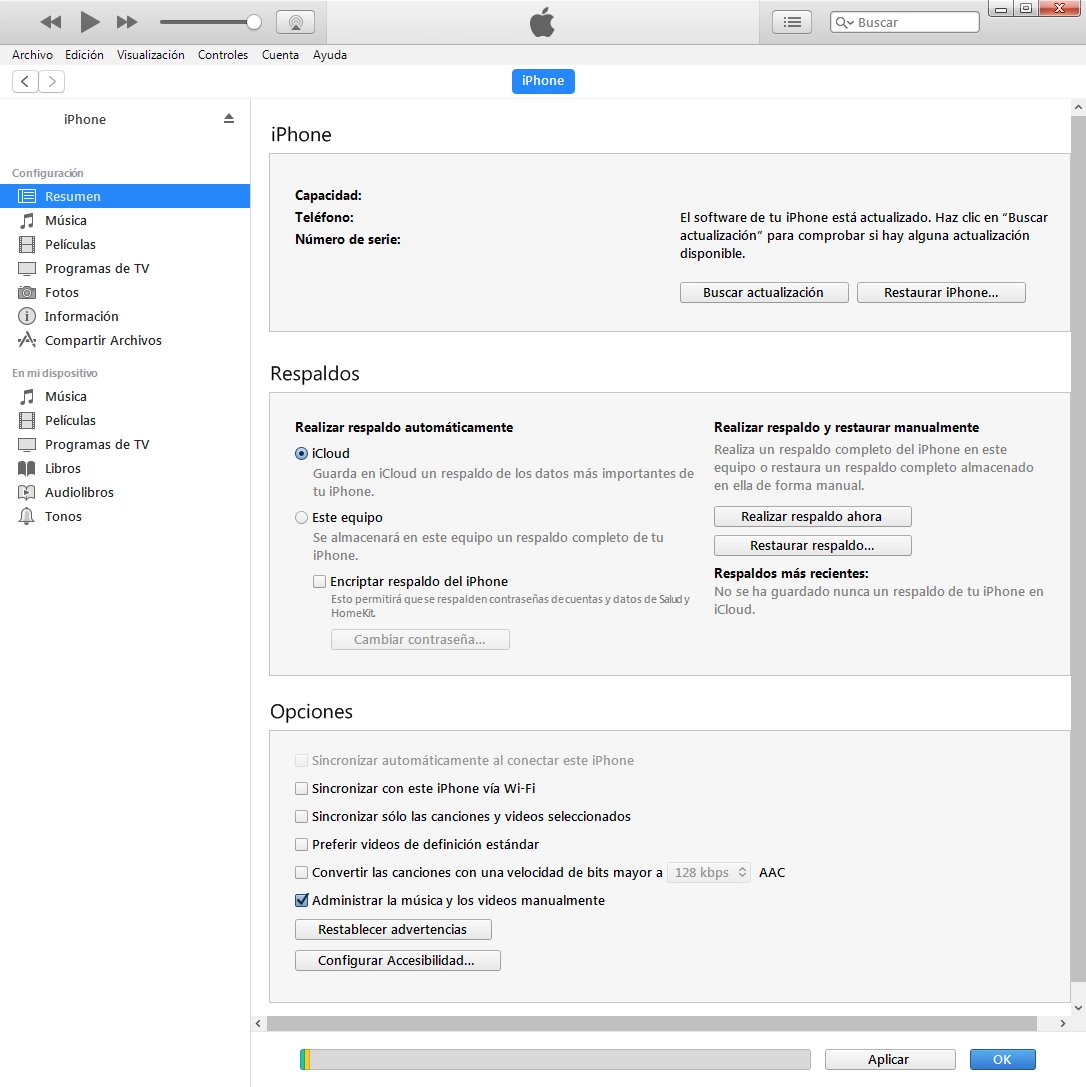Click the Realizar respaldo ahora button
This screenshot has height=1087, width=1086.
[x=812, y=517]
